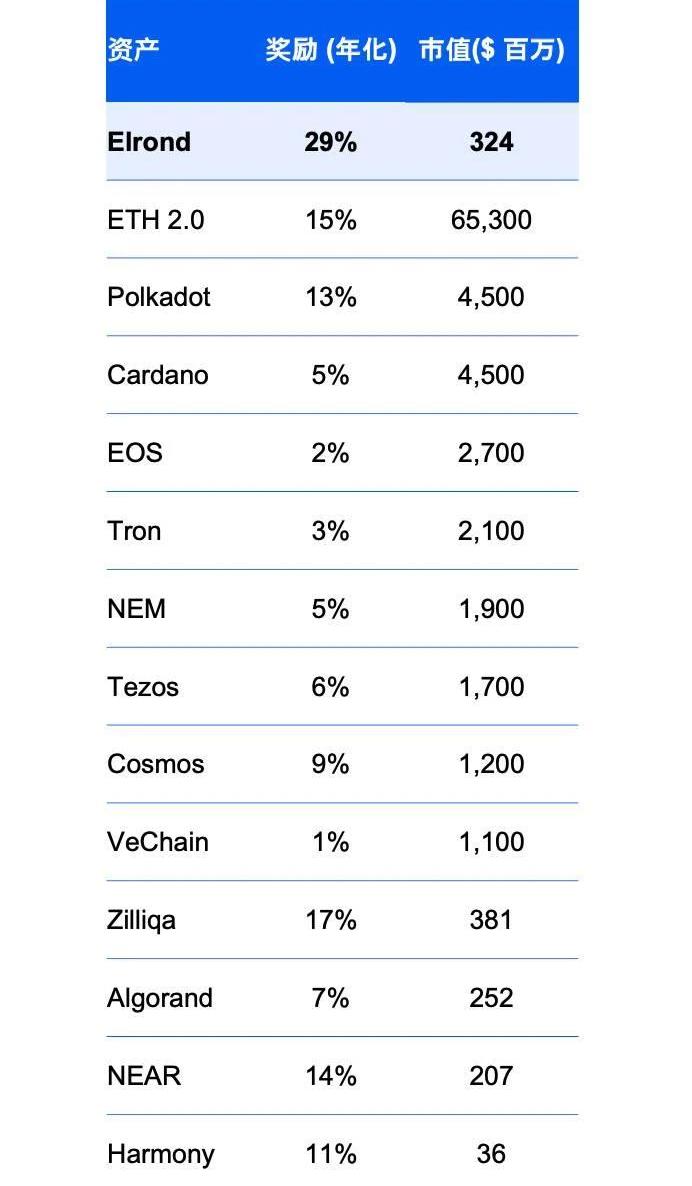Click the Polkadot asset name
The height and width of the screenshot is (1186, 692).
pyautogui.click(x=159, y=296)
